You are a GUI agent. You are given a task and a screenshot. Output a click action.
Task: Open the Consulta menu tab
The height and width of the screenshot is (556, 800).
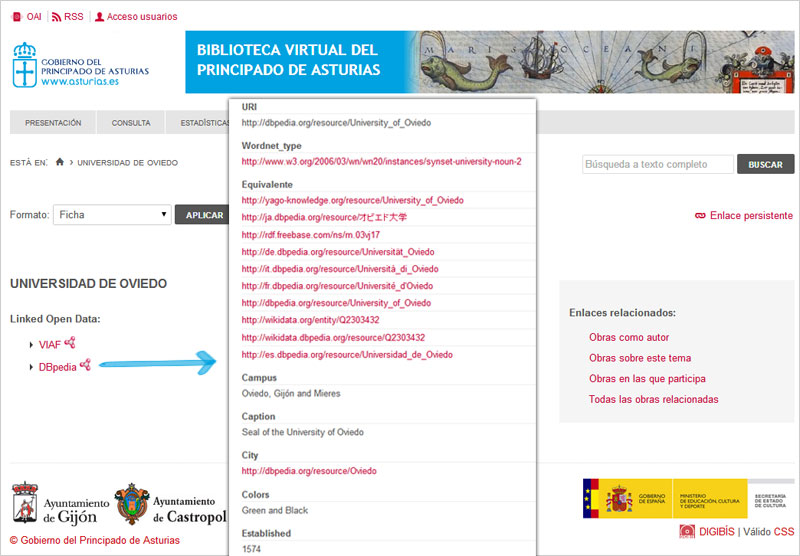(x=131, y=123)
